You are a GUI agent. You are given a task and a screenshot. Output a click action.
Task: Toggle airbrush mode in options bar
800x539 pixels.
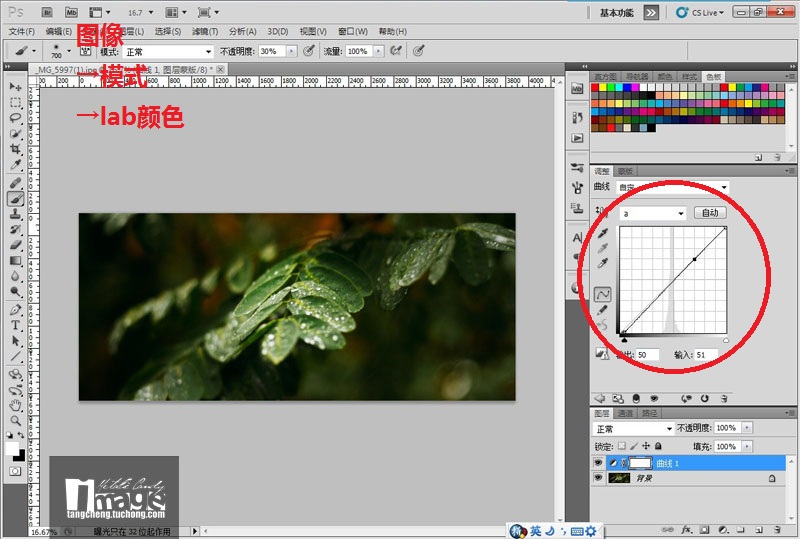pyautogui.click(x=396, y=51)
